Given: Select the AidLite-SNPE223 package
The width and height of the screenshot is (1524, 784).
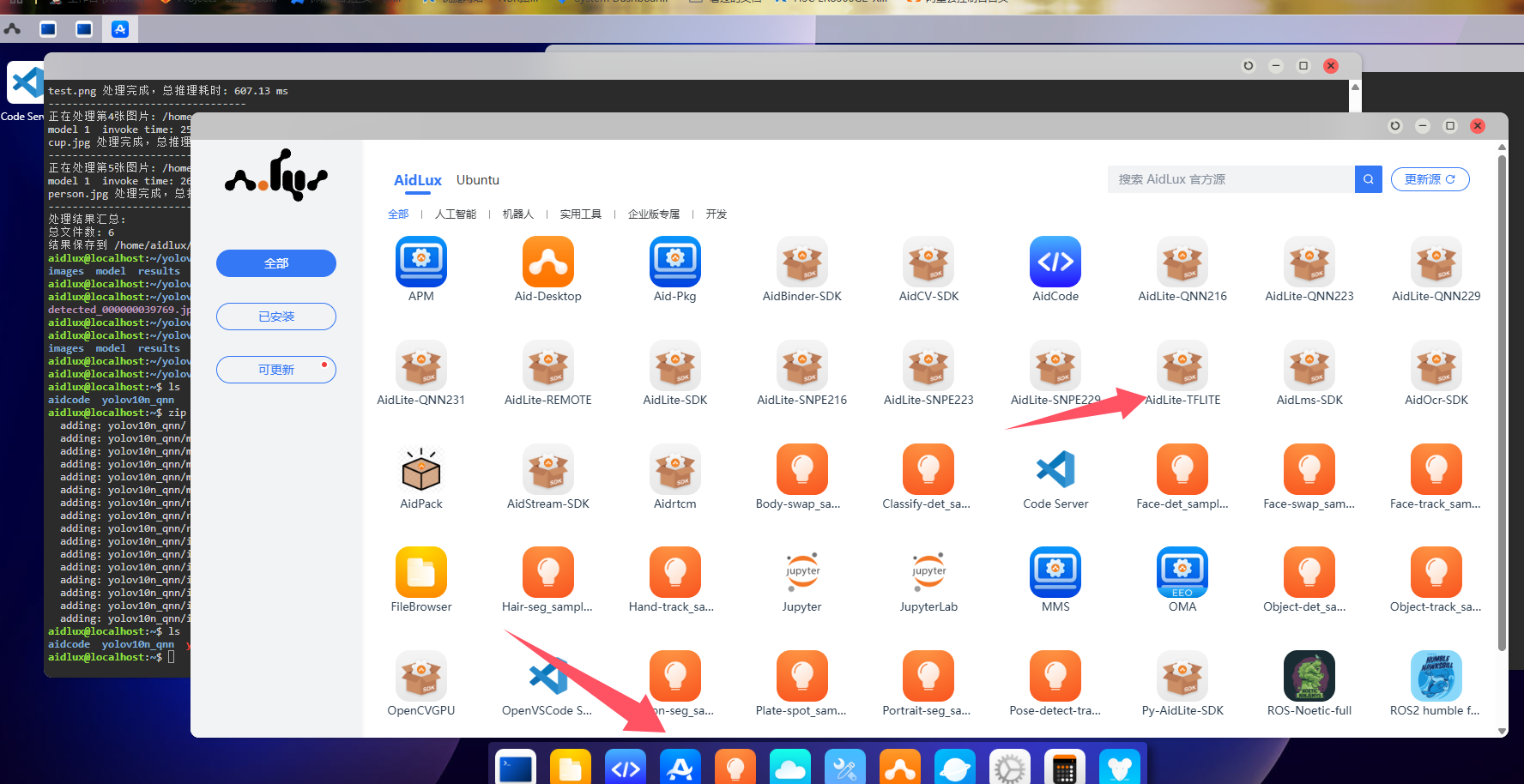Looking at the screenshot, I should pos(928,365).
